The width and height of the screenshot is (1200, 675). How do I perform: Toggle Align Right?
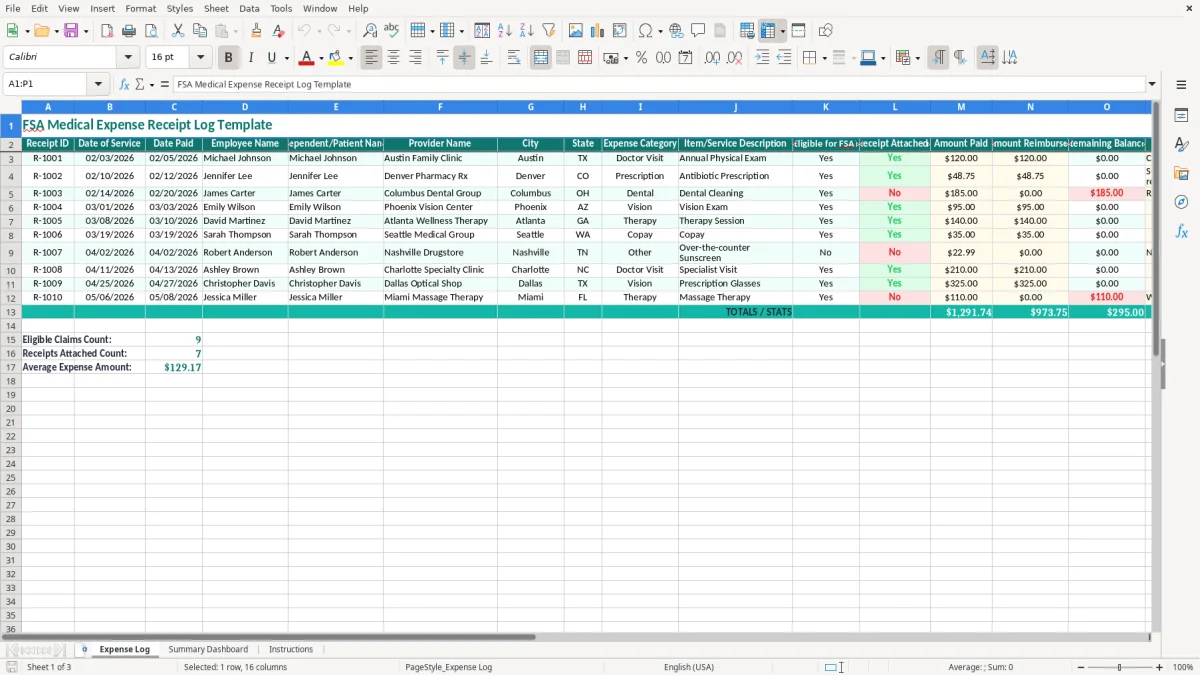(416, 58)
